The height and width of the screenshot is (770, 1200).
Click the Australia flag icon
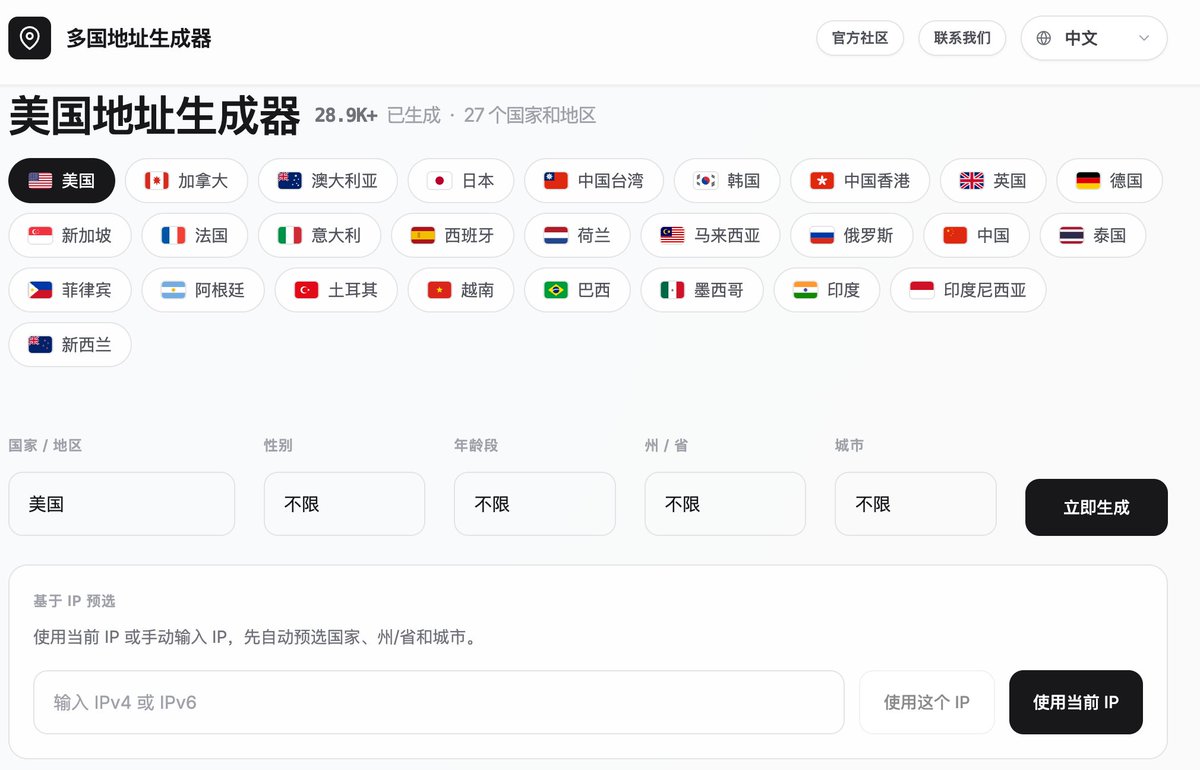[x=290, y=181]
